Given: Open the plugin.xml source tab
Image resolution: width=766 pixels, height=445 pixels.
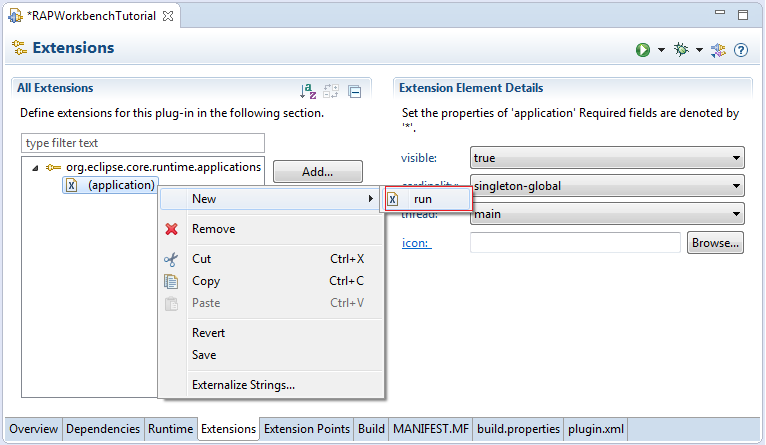Looking at the screenshot, I should (x=596, y=429).
